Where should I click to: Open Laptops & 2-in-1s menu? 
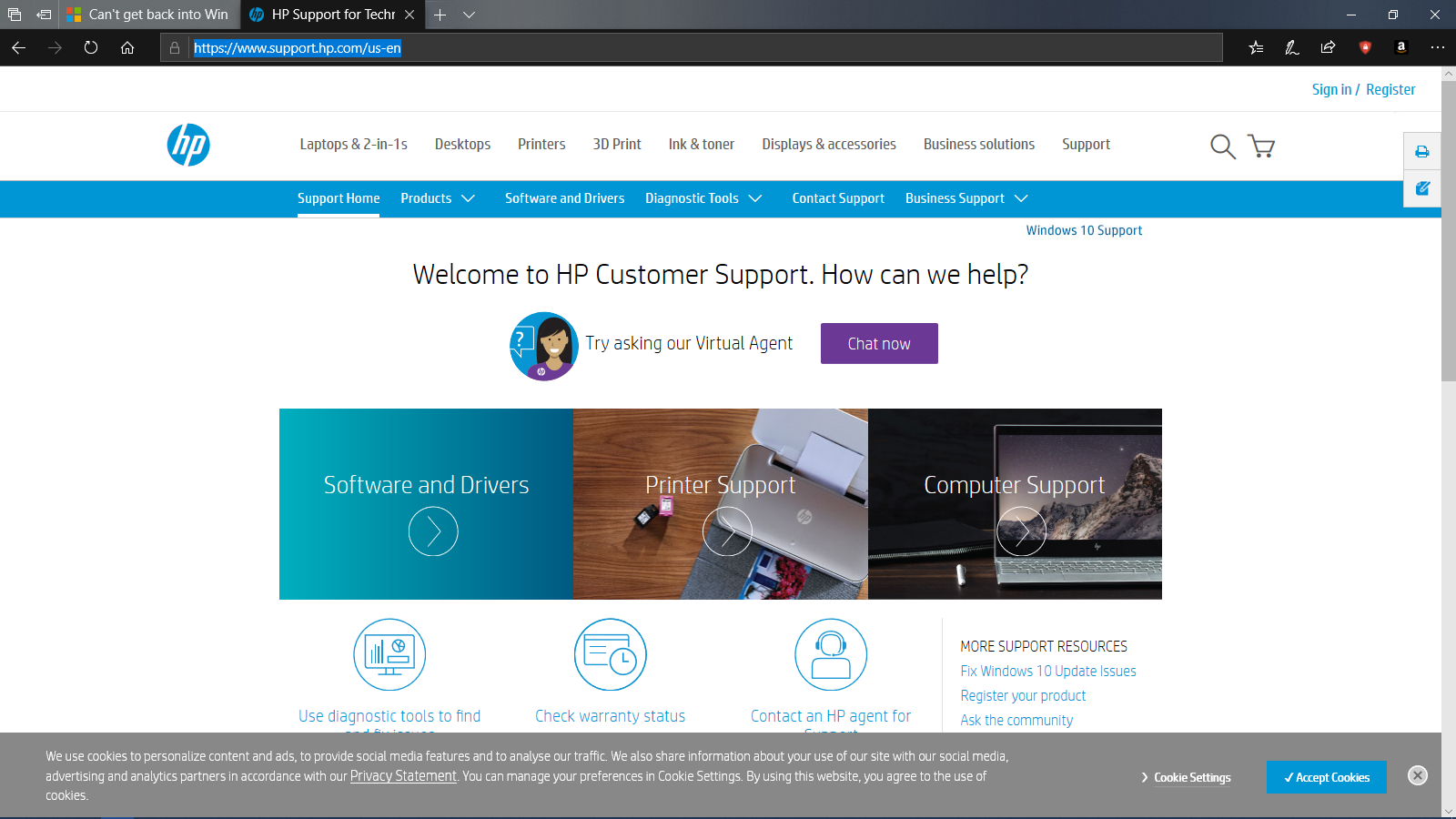(x=354, y=145)
